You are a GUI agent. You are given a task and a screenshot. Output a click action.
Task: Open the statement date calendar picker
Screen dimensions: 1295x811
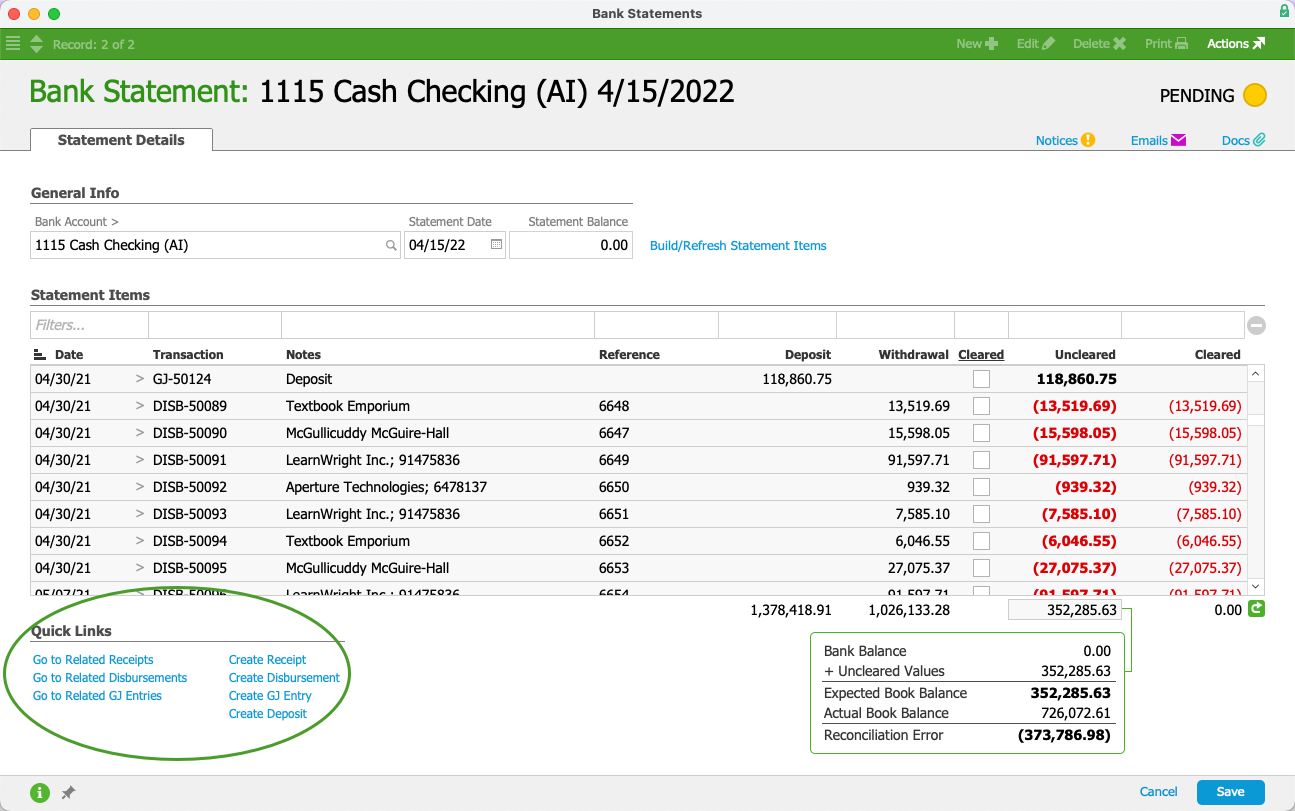(x=496, y=245)
